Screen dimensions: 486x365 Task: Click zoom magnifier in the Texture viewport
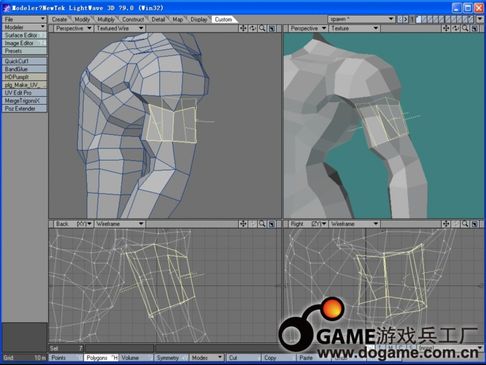point(465,28)
